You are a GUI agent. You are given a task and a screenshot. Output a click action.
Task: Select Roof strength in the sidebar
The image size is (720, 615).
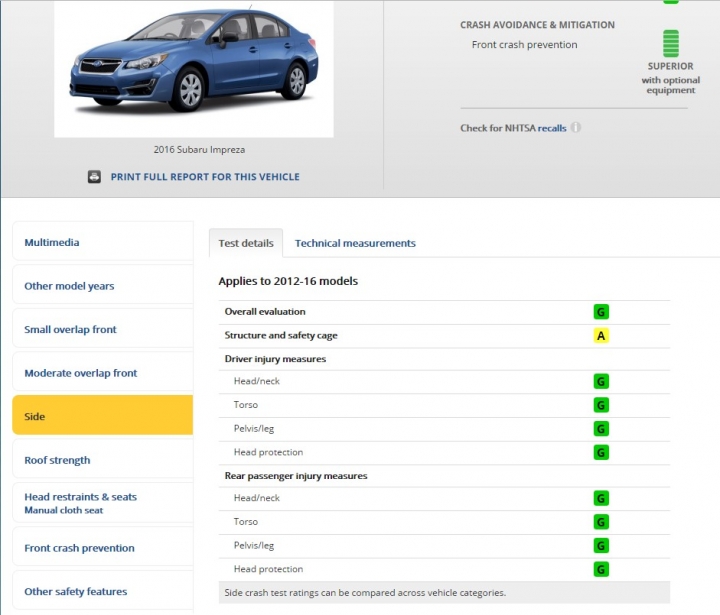[x=102, y=460]
